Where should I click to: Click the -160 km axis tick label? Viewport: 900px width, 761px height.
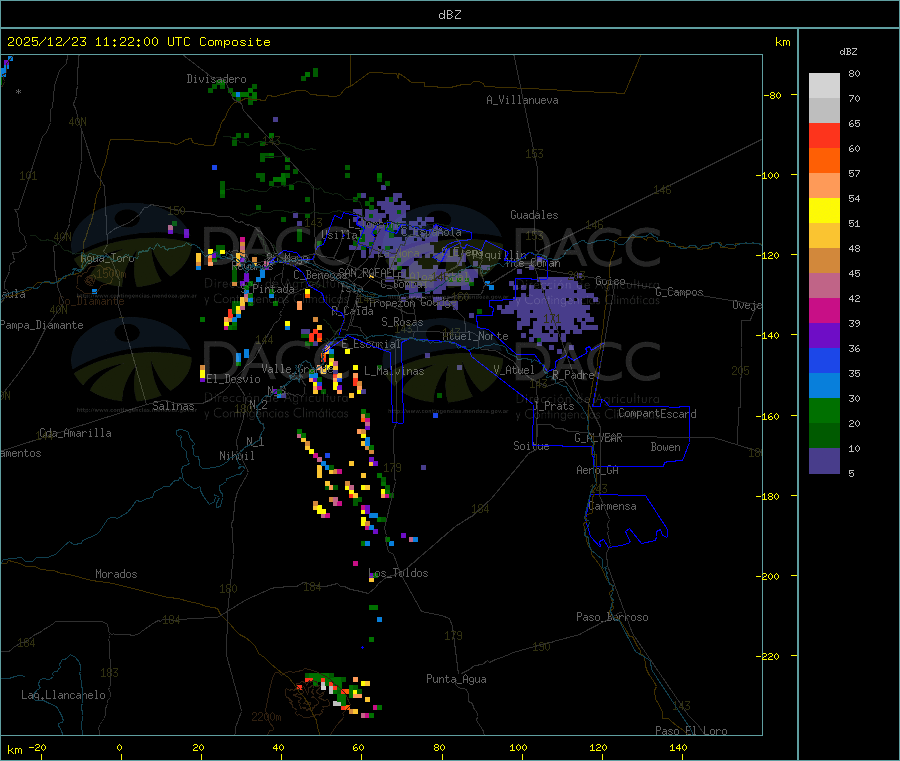coord(768,416)
